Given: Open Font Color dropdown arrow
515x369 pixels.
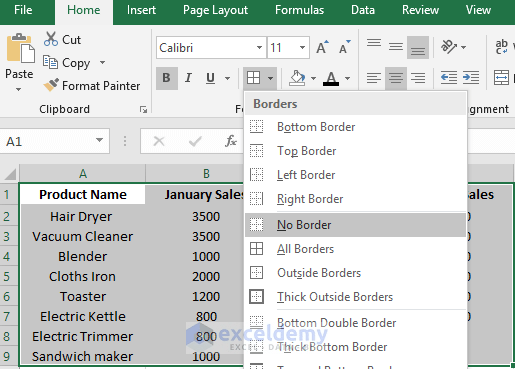Looking at the screenshot, I should click(x=347, y=78).
